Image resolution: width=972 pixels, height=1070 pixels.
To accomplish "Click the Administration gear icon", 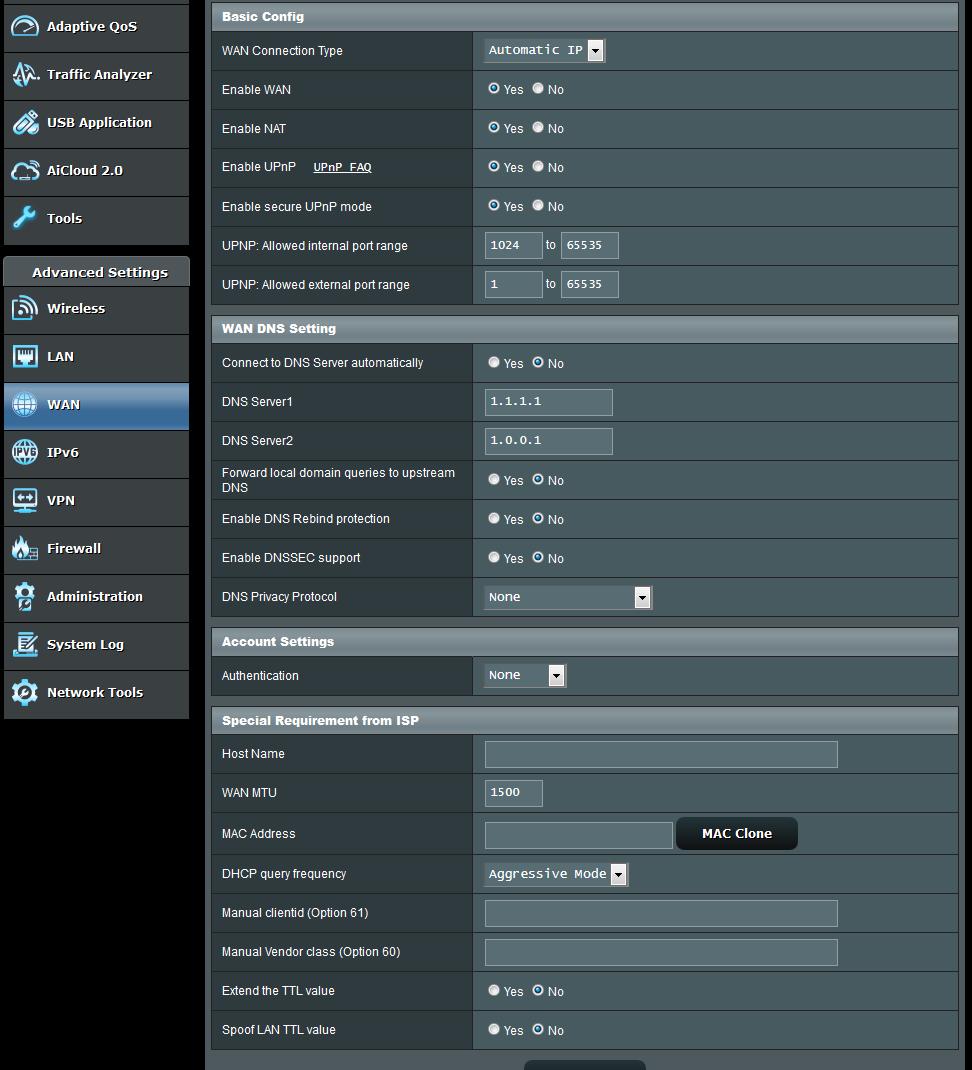I will 25,596.
